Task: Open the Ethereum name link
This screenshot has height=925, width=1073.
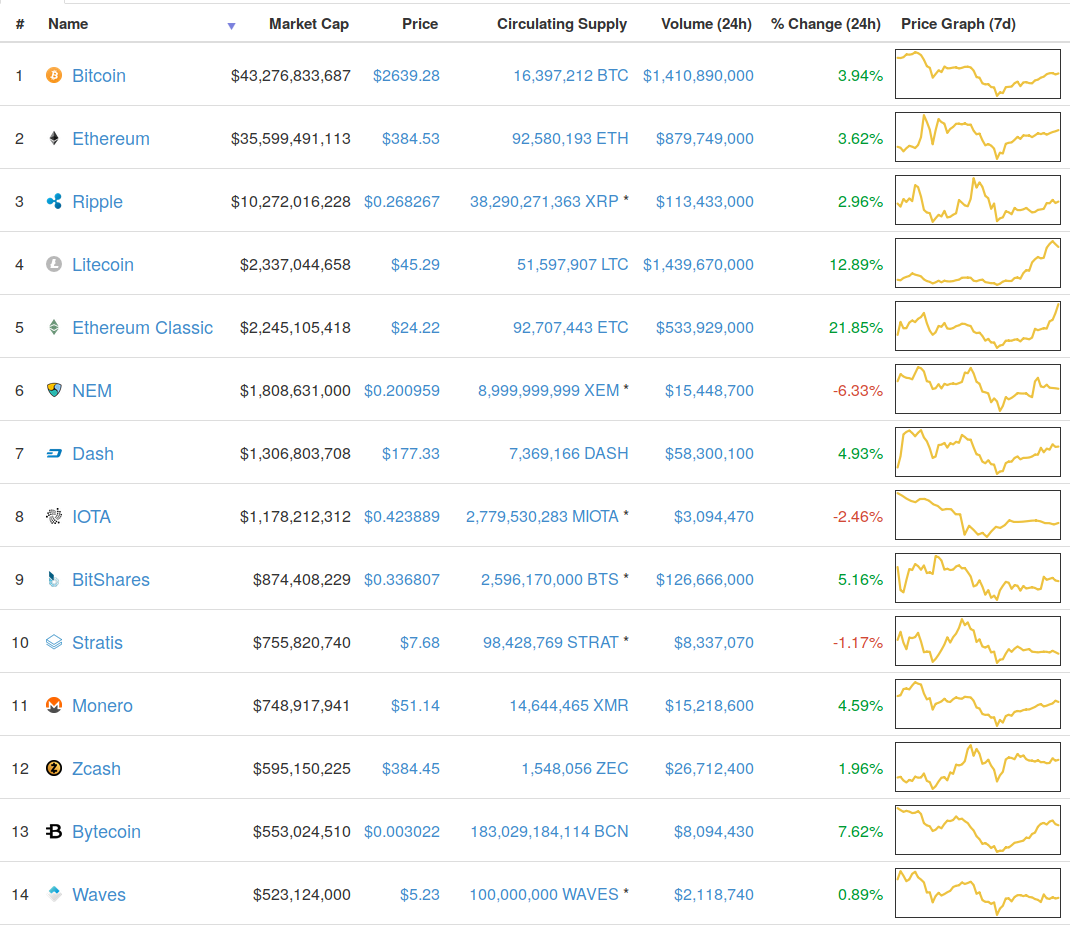Action: 111,138
